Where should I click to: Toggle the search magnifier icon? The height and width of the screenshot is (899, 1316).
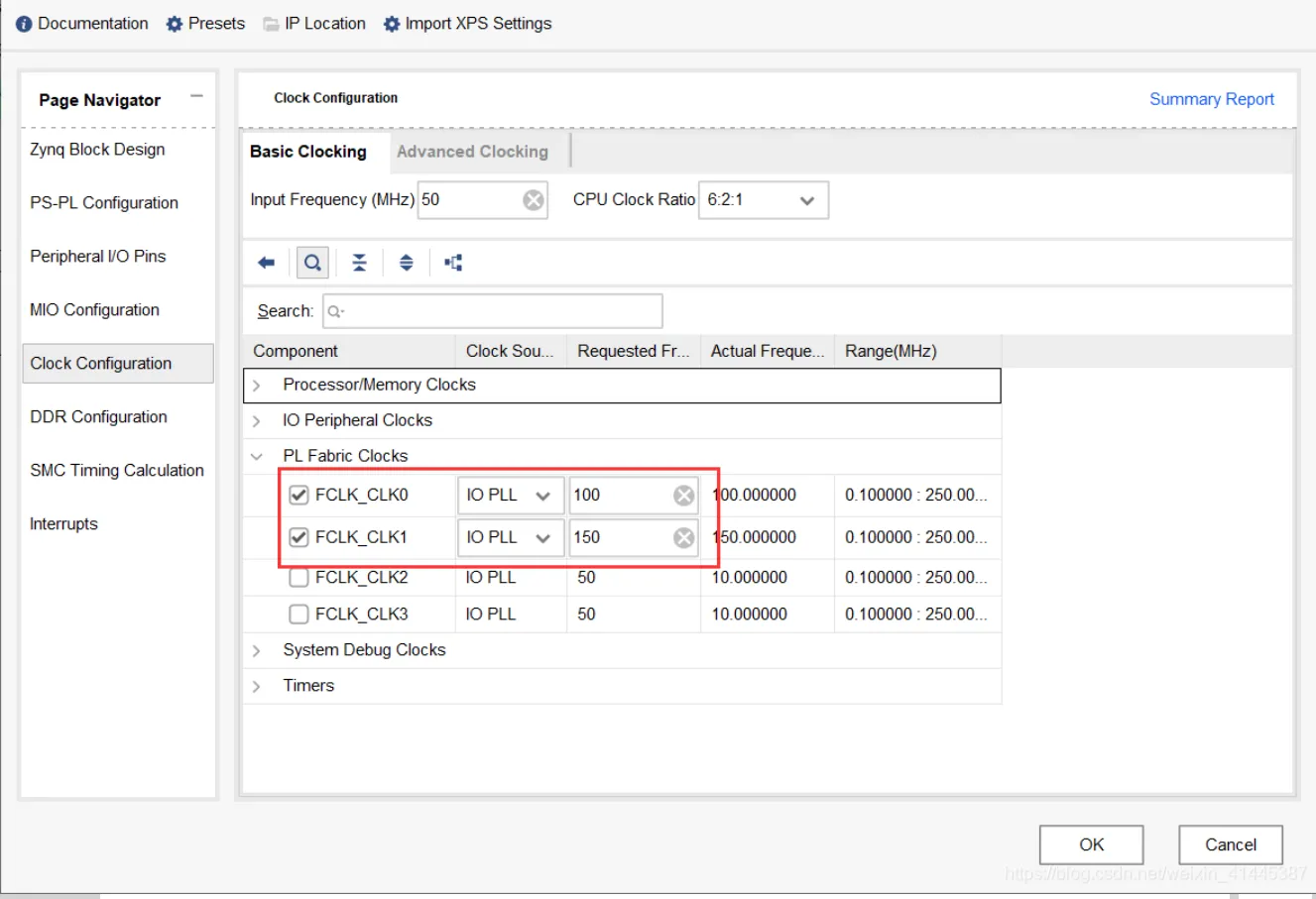tap(312, 263)
